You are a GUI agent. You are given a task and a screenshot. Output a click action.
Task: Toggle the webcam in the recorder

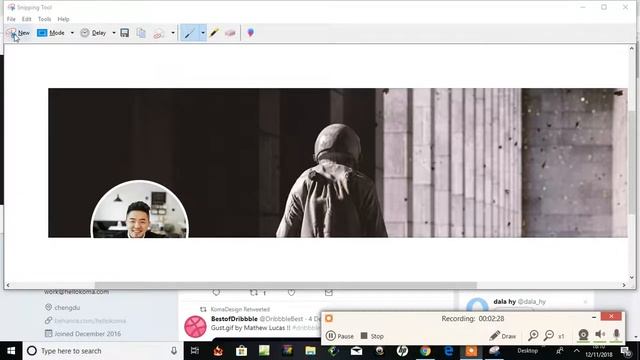[x=583, y=335]
